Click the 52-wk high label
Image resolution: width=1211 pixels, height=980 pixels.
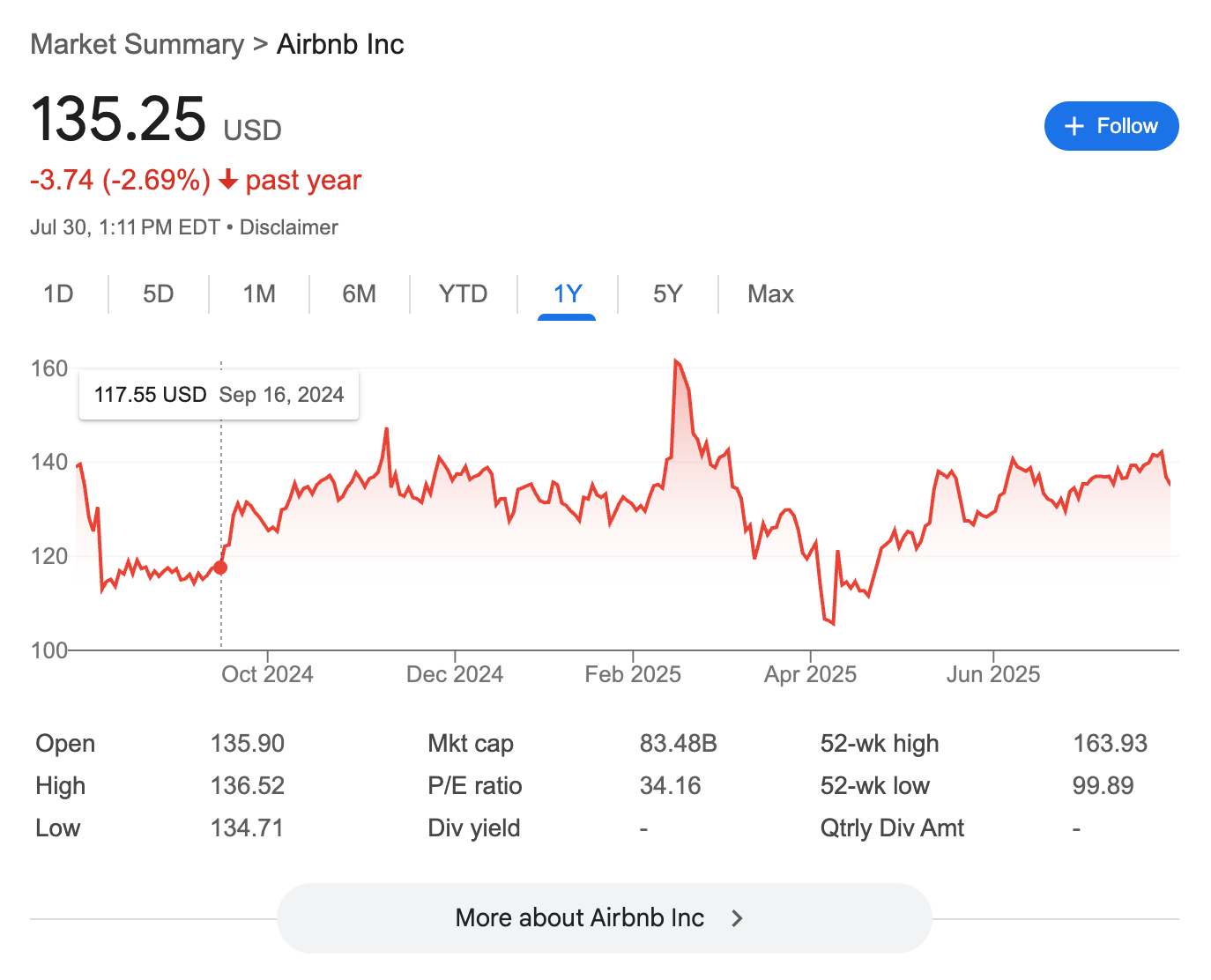coord(880,744)
